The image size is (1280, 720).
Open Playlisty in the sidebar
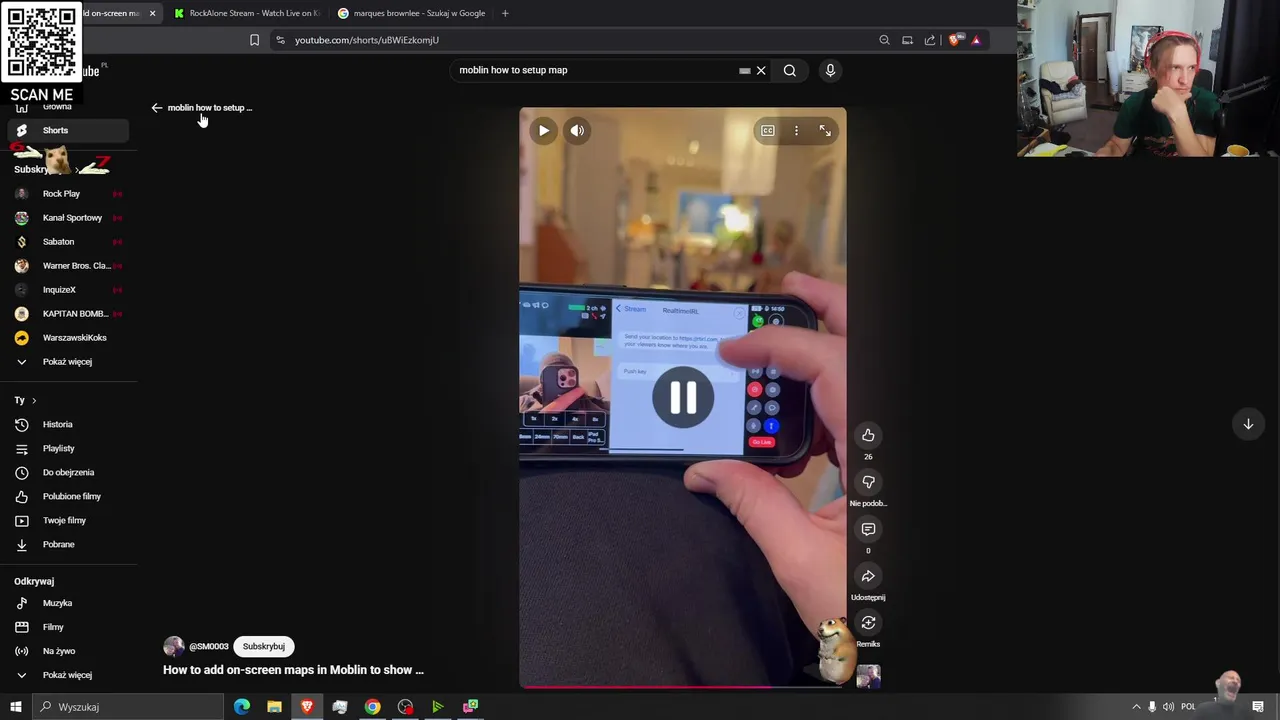click(x=68, y=448)
